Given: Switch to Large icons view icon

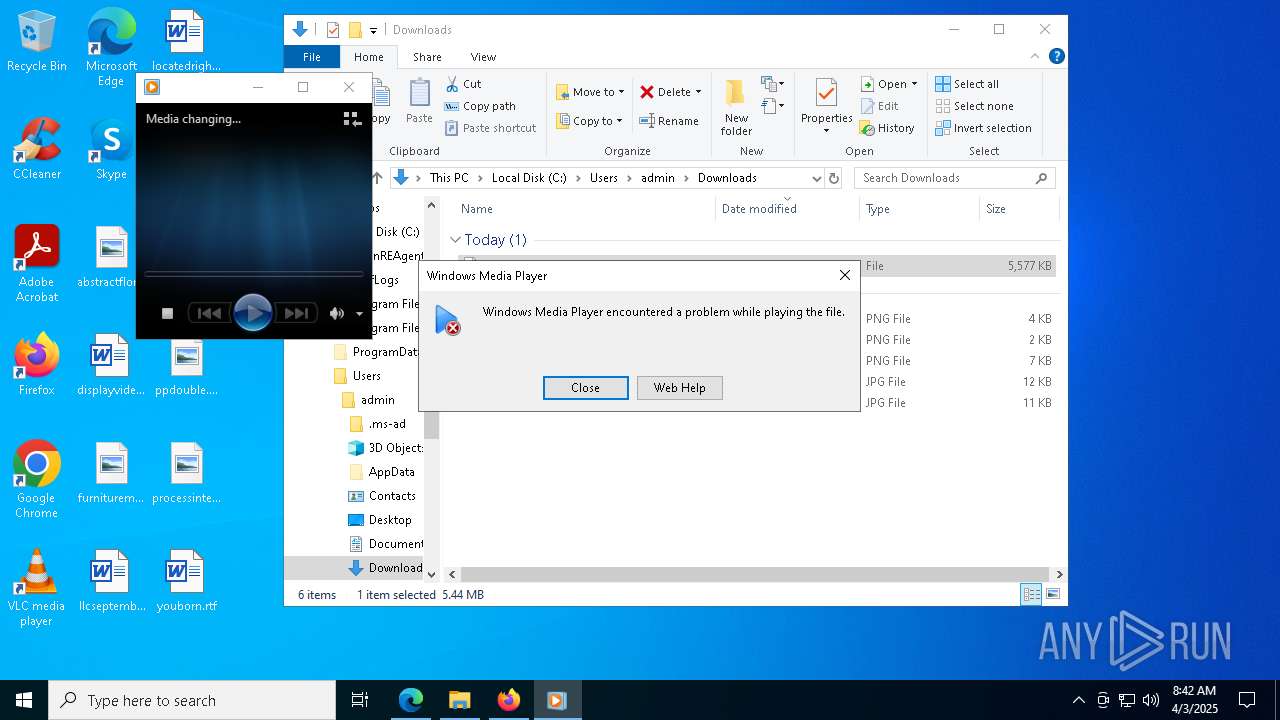Looking at the screenshot, I should coord(1052,595).
